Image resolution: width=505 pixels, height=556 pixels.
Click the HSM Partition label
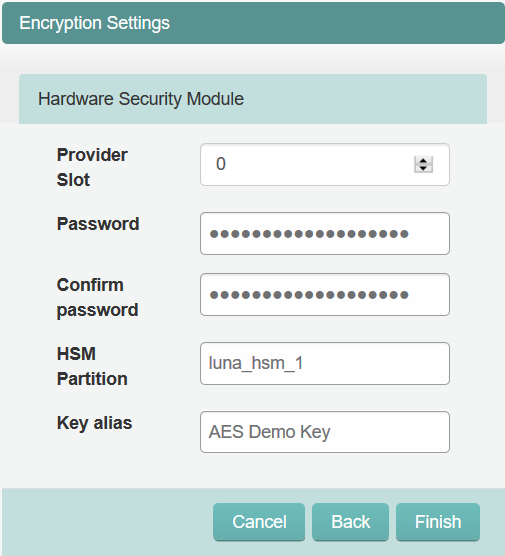tap(92, 366)
